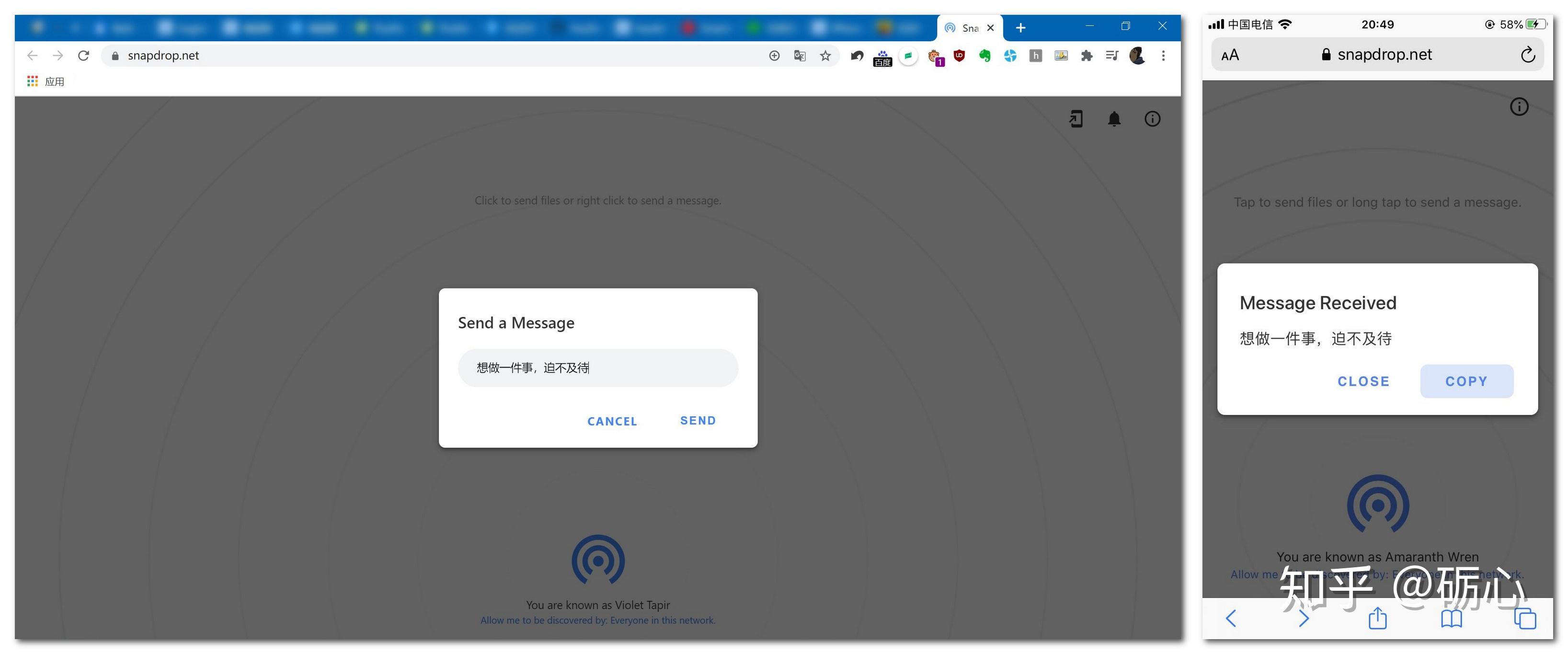
Task: Open the Extensions puzzle piece menu
Action: tap(1087, 56)
